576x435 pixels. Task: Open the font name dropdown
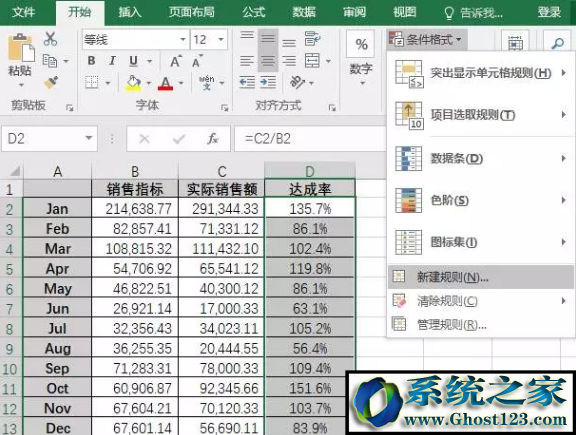[183, 39]
